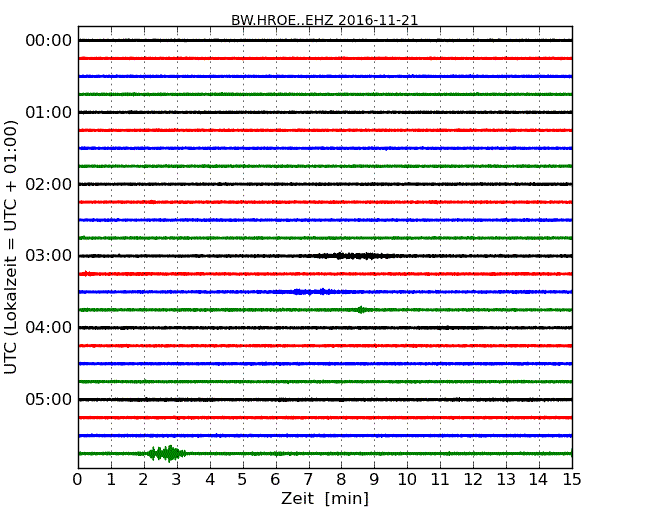
Task: Click x-axis tick label 2
Action: point(143,480)
